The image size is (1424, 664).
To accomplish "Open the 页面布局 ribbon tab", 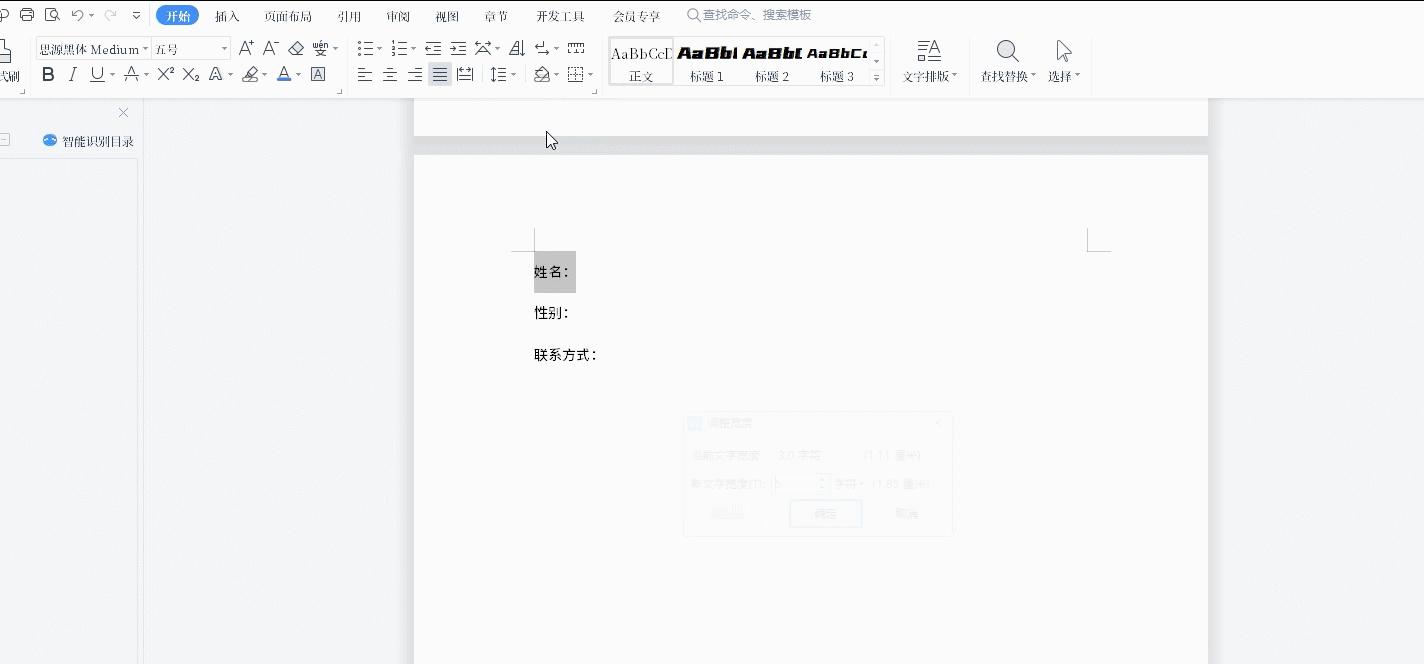I will click(x=288, y=15).
